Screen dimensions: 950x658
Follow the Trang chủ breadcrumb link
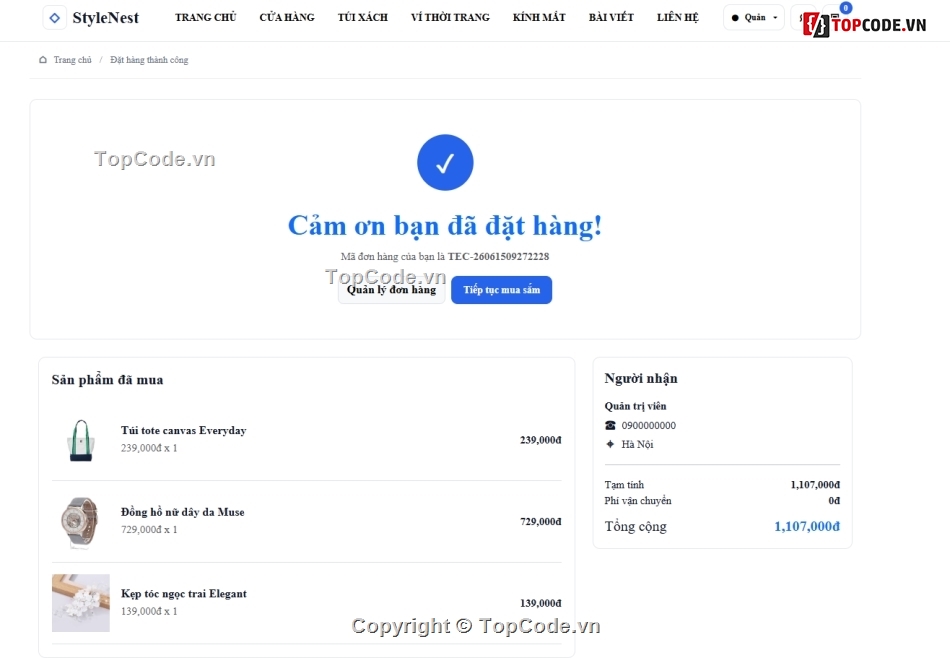[72, 59]
